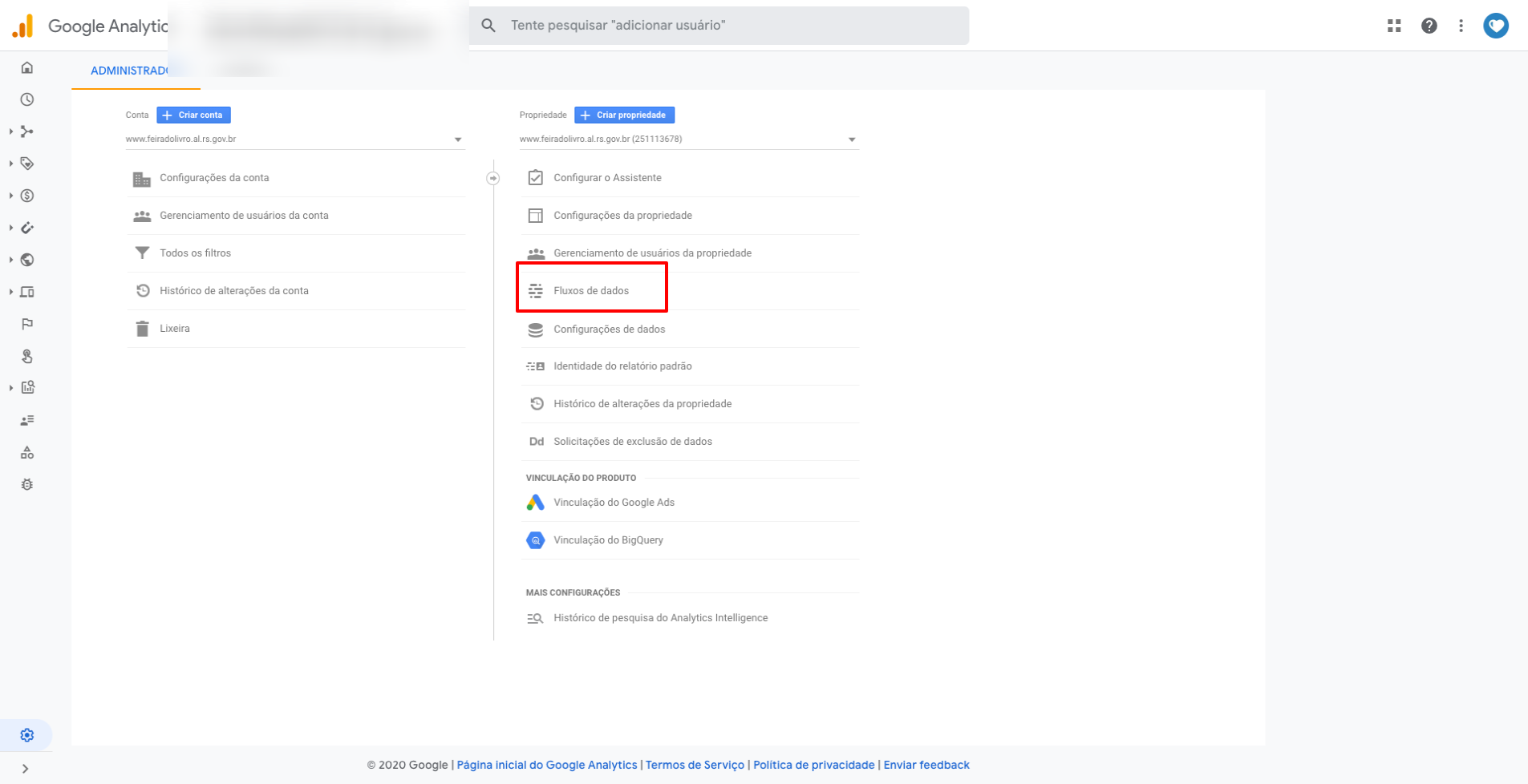The height and width of the screenshot is (784, 1528).
Task: Click the user account avatar
Action: pyautogui.click(x=1495, y=26)
